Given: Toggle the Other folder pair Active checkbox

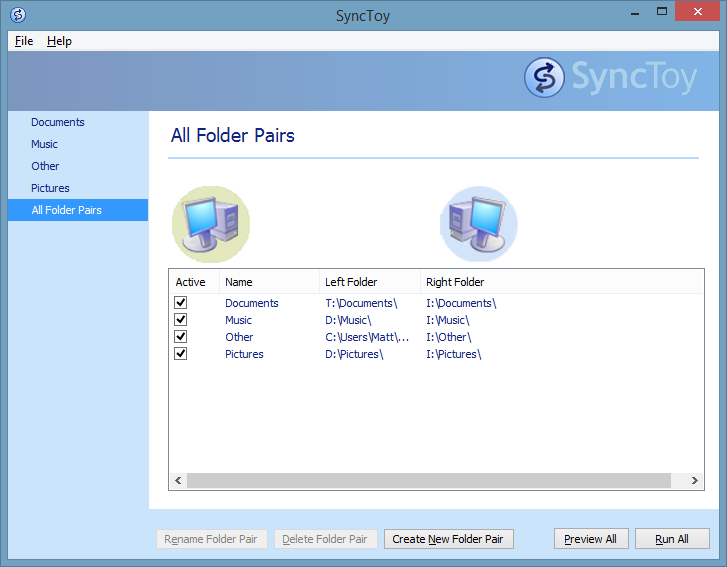Looking at the screenshot, I should point(180,337).
